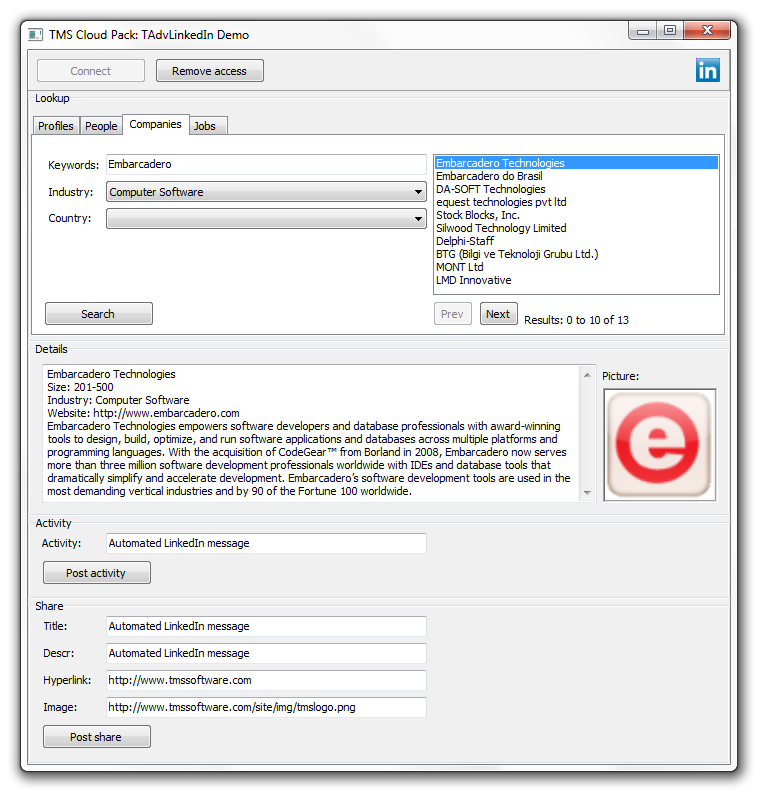Click the Post share button

96,737
